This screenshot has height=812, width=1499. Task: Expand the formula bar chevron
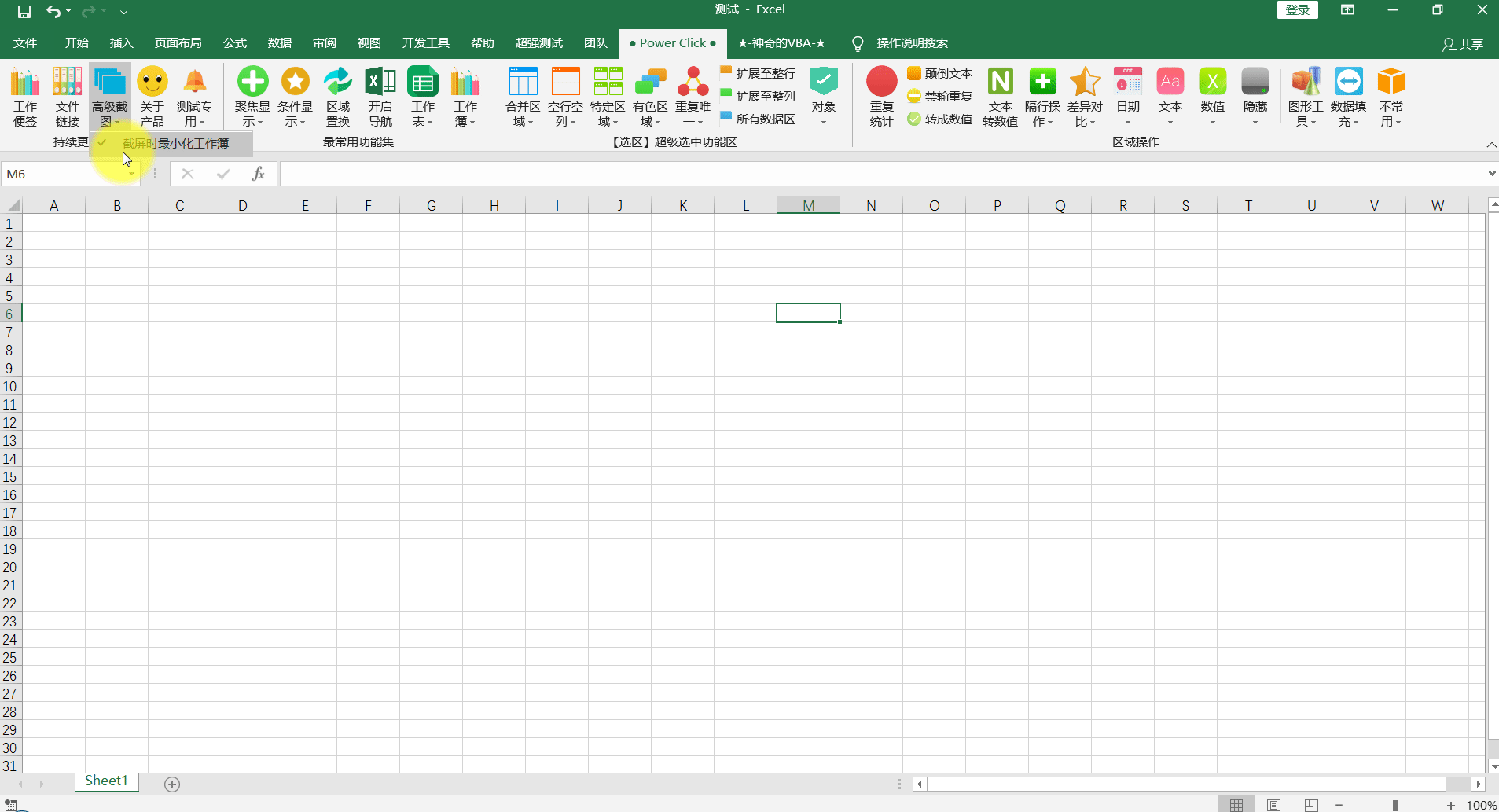(x=1491, y=174)
